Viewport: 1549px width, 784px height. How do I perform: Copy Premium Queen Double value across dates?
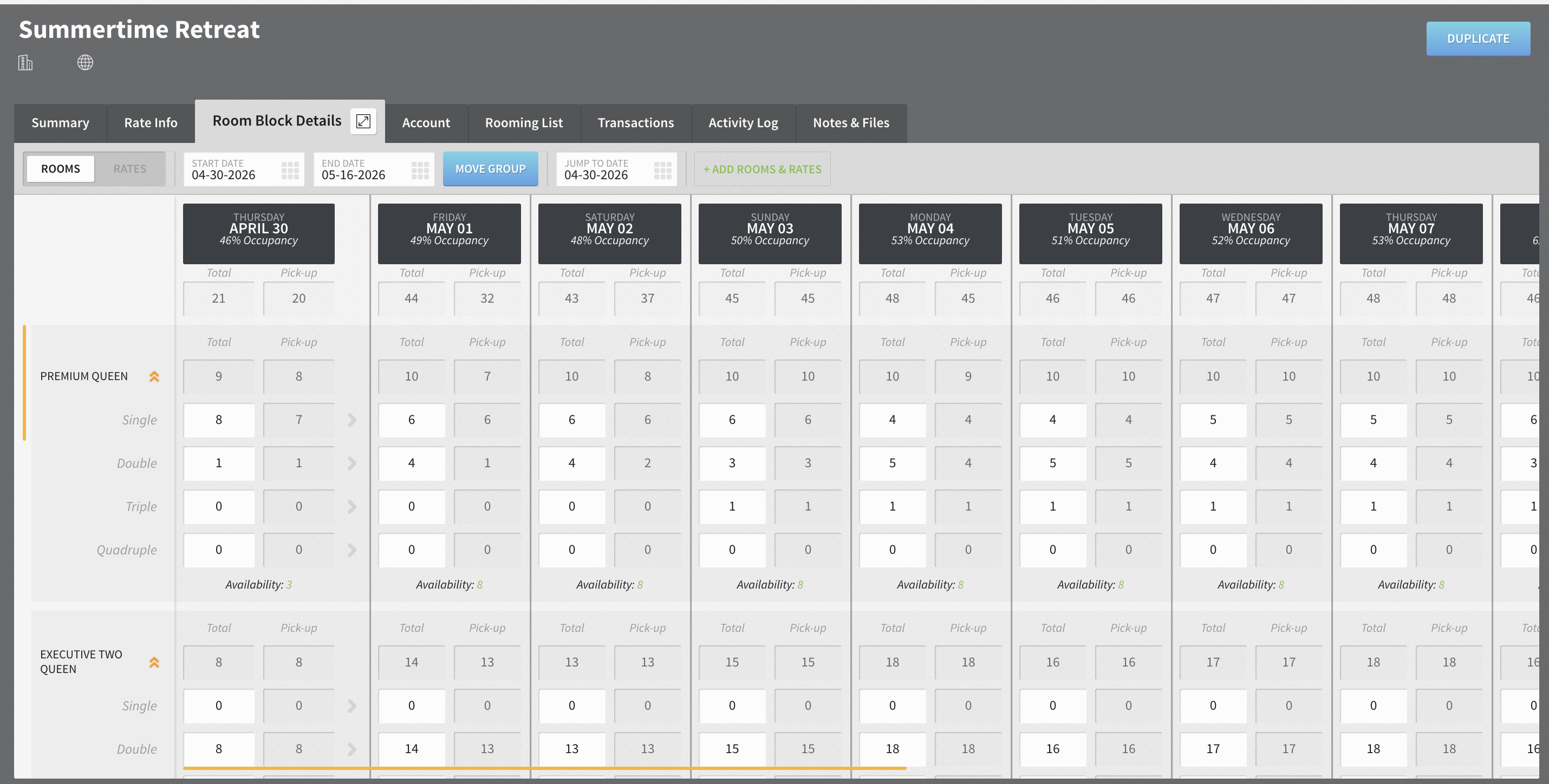click(352, 463)
